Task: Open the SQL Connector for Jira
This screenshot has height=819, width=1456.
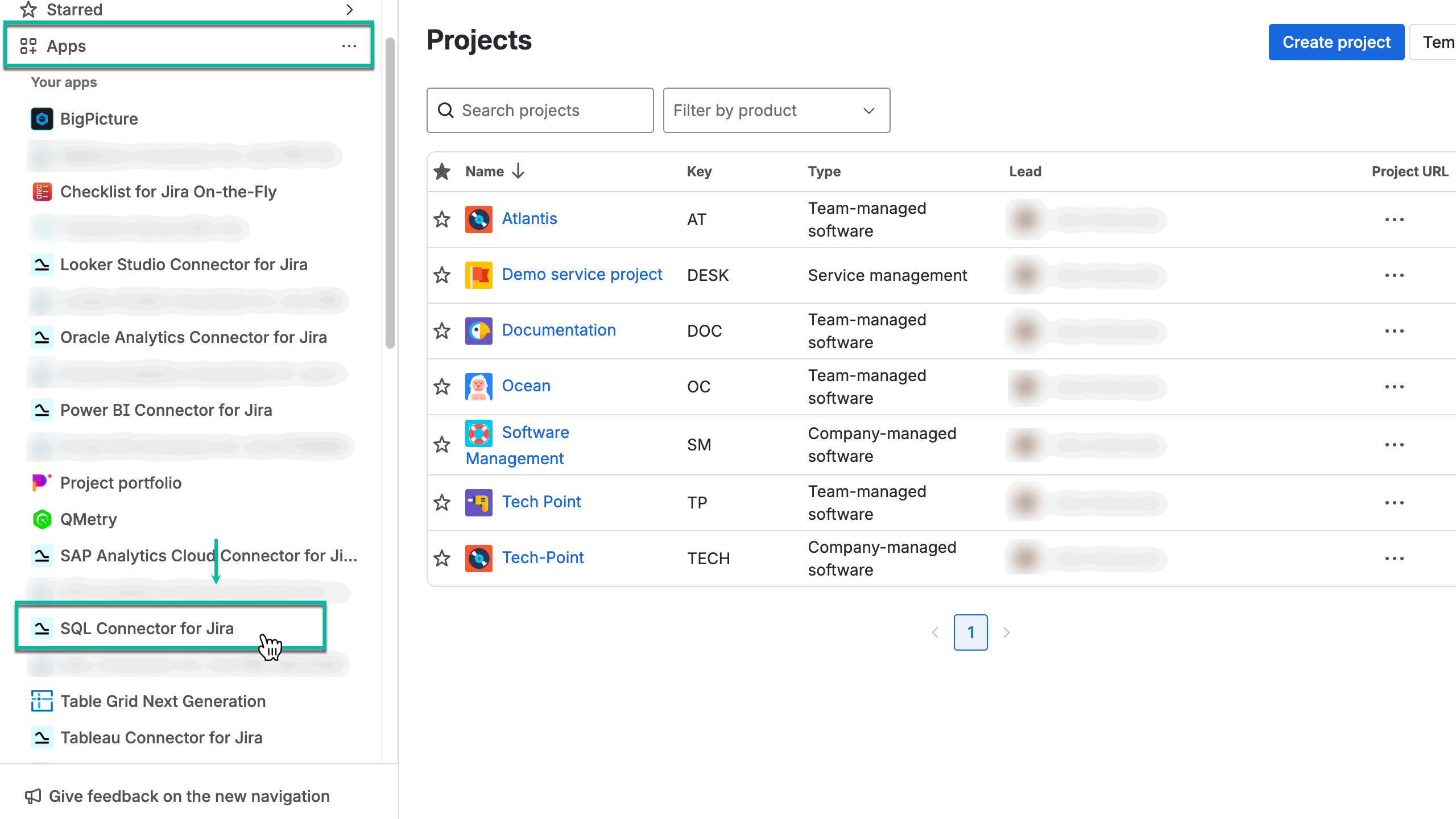Action: point(147,628)
